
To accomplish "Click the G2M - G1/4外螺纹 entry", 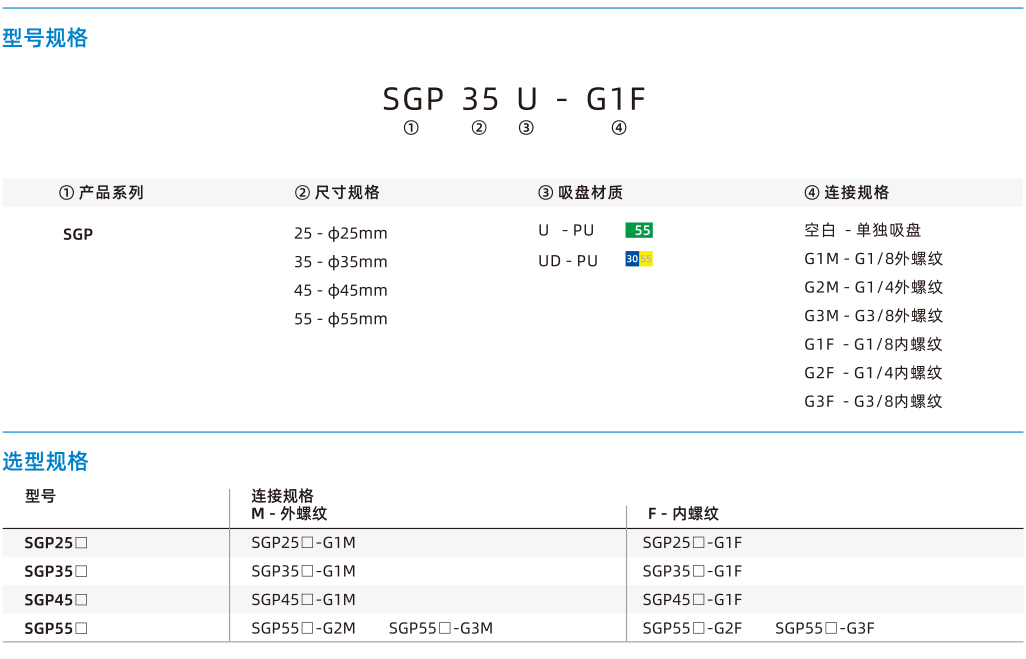I will tap(874, 287).
